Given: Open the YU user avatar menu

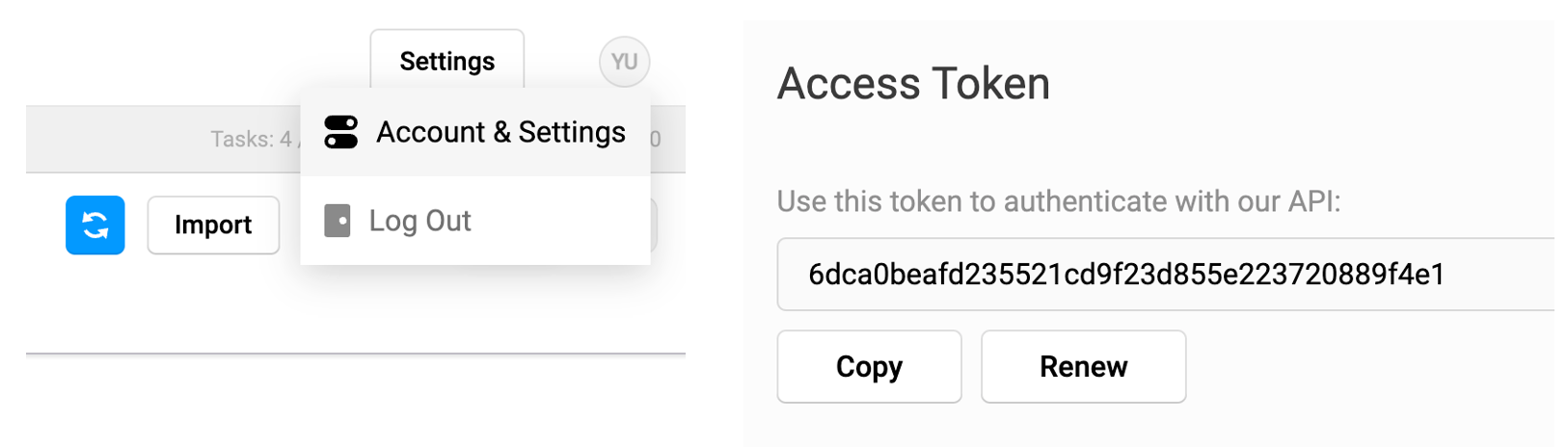Looking at the screenshot, I should click(624, 63).
